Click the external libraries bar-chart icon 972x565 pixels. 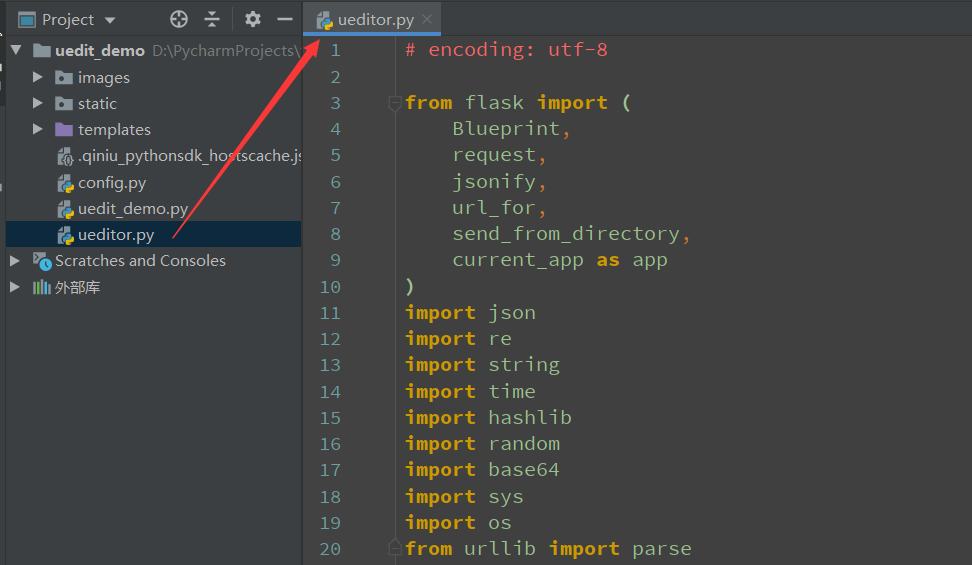point(42,287)
